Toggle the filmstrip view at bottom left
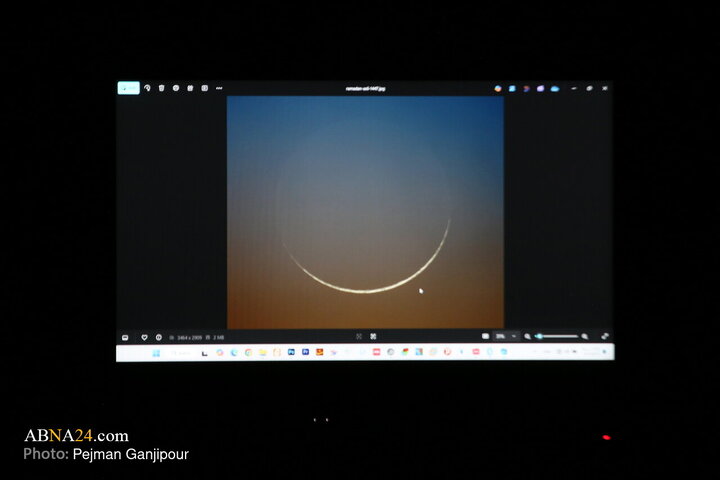 tap(126, 337)
